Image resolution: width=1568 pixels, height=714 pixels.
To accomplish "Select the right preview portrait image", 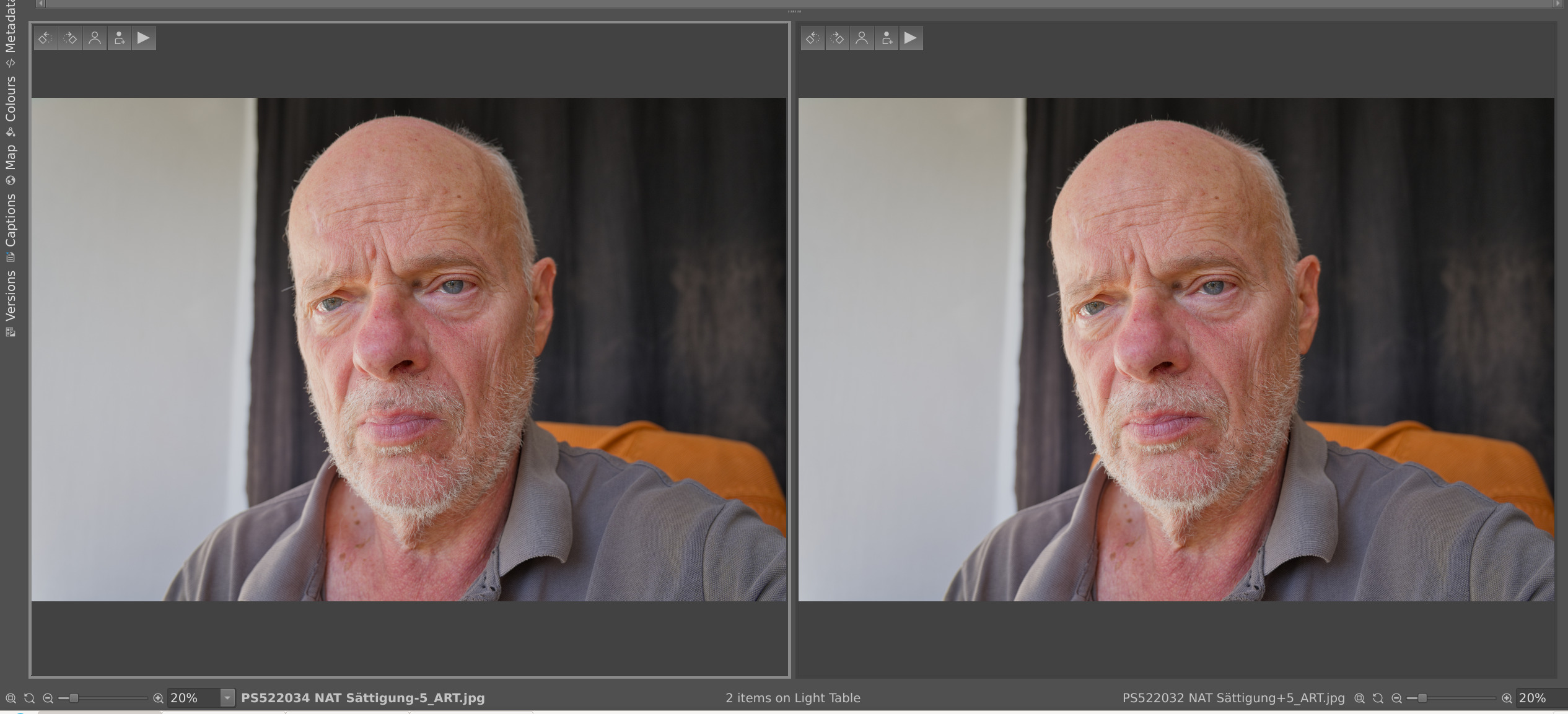I will tap(1176, 349).
